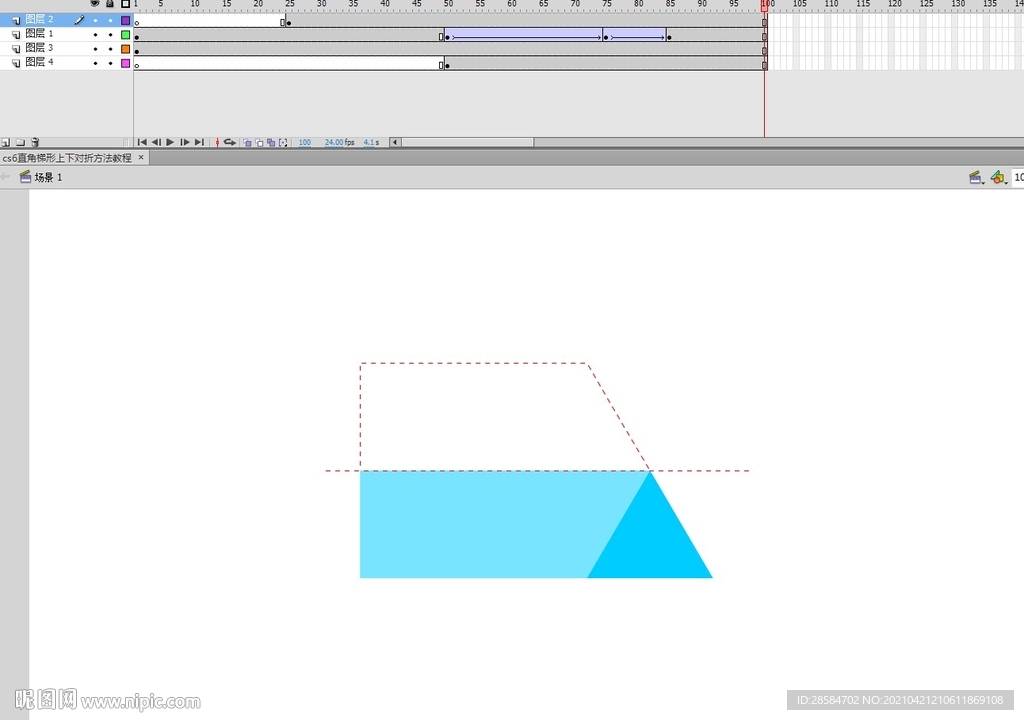Click the layer icon of 图层 1

click(16, 35)
